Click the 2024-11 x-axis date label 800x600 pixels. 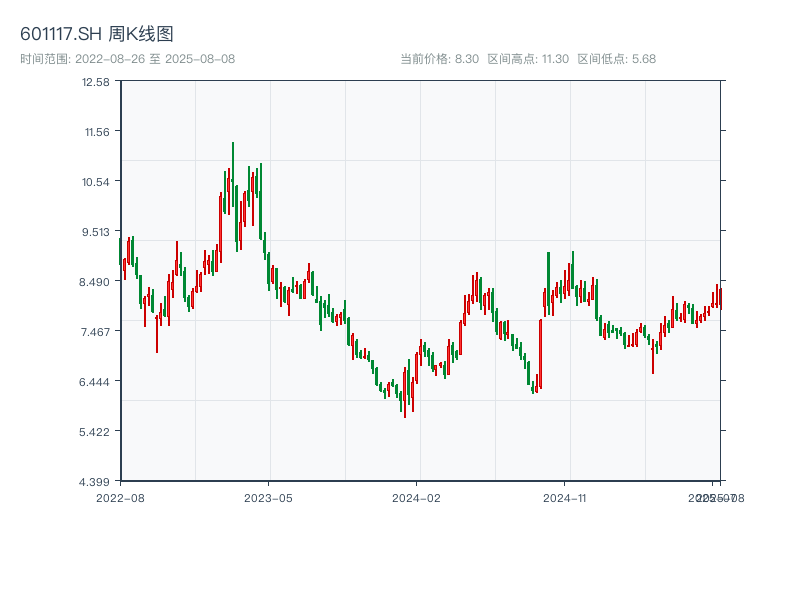[564, 497]
